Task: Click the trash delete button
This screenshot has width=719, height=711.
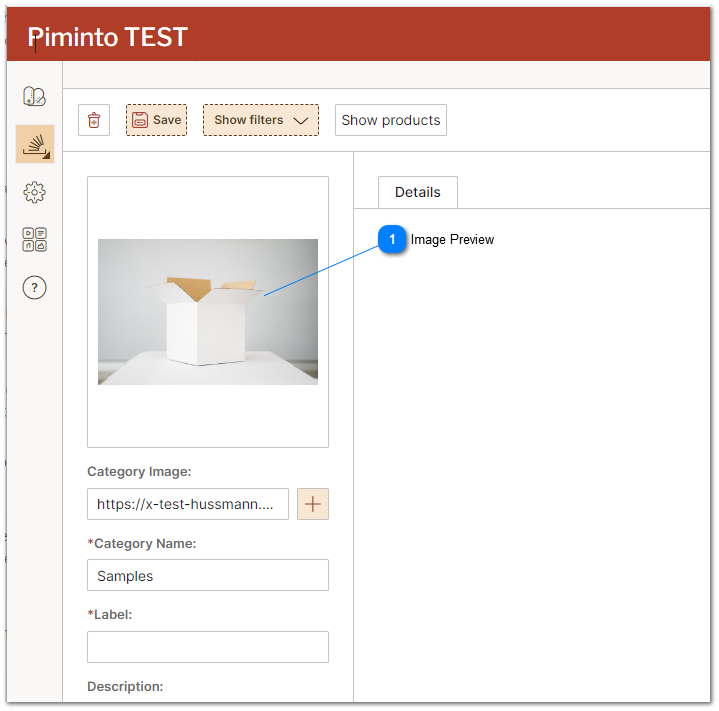Action: tap(94, 120)
